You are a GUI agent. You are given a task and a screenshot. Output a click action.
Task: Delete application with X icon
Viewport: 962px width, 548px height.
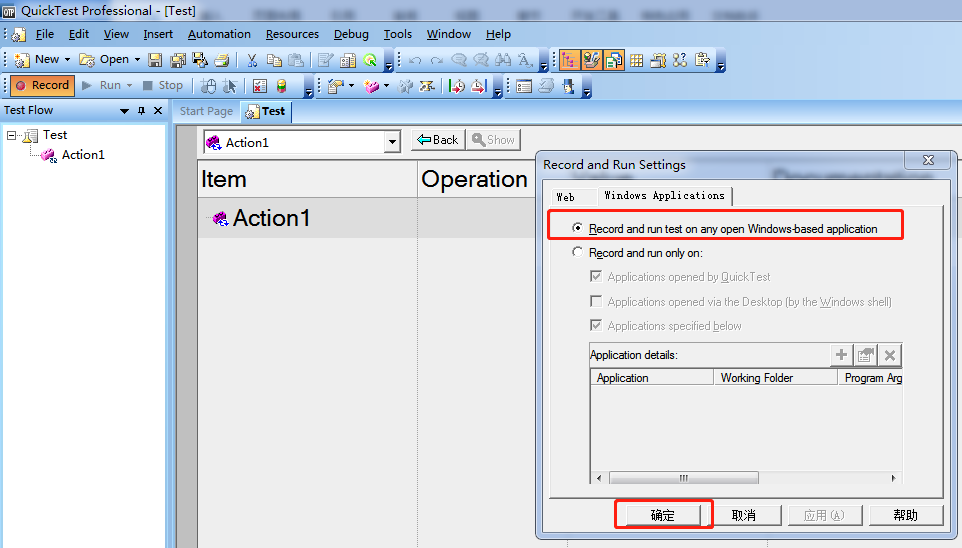[890, 355]
